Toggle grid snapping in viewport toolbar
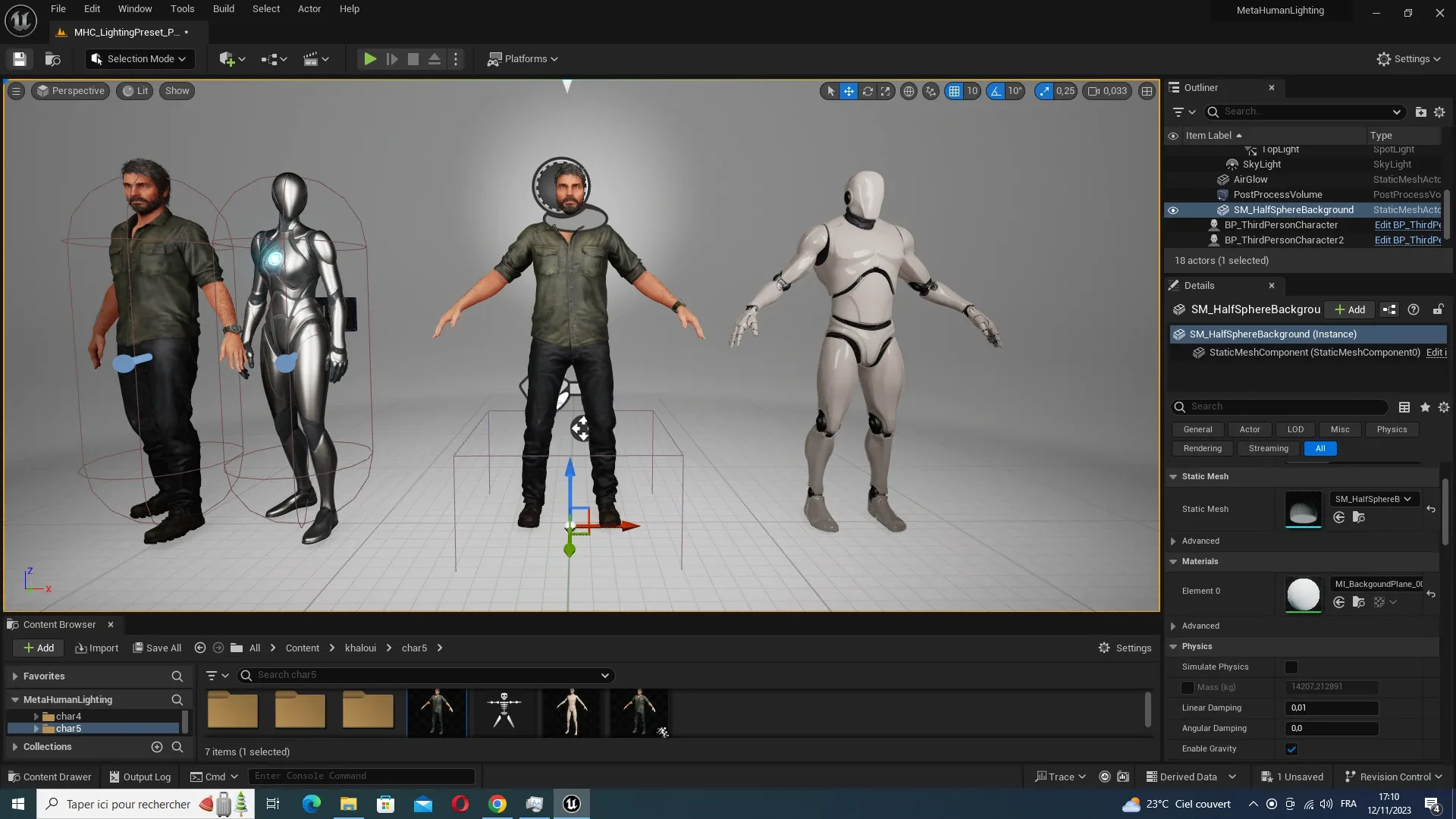The image size is (1456, 819). tap(954, 91)
